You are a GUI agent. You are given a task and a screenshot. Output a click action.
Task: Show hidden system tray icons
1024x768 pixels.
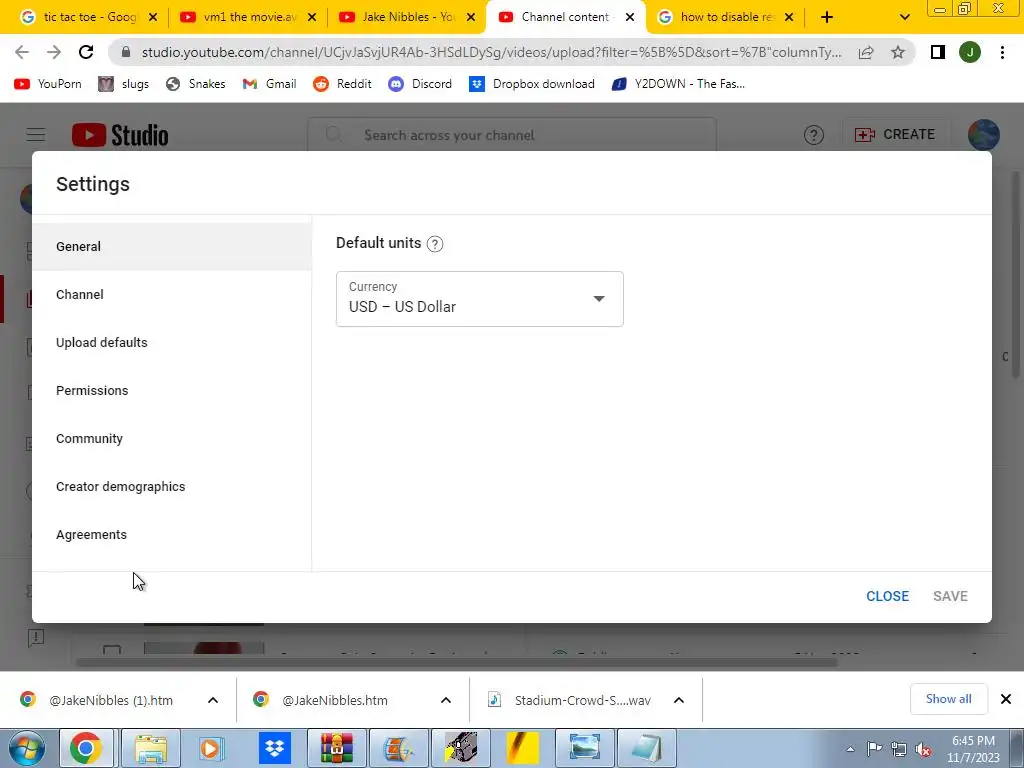click(x=850, y=749)
